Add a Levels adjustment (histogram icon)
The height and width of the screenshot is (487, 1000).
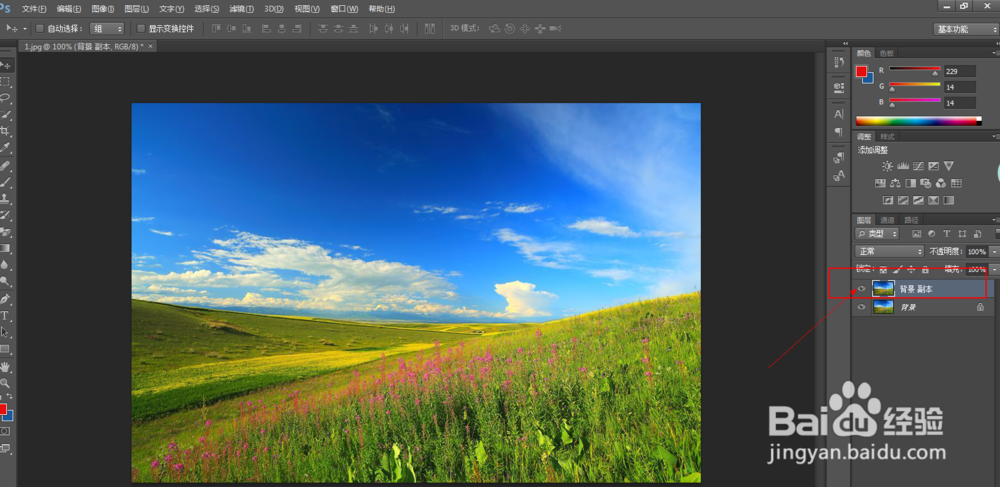[x=903, y=166]
